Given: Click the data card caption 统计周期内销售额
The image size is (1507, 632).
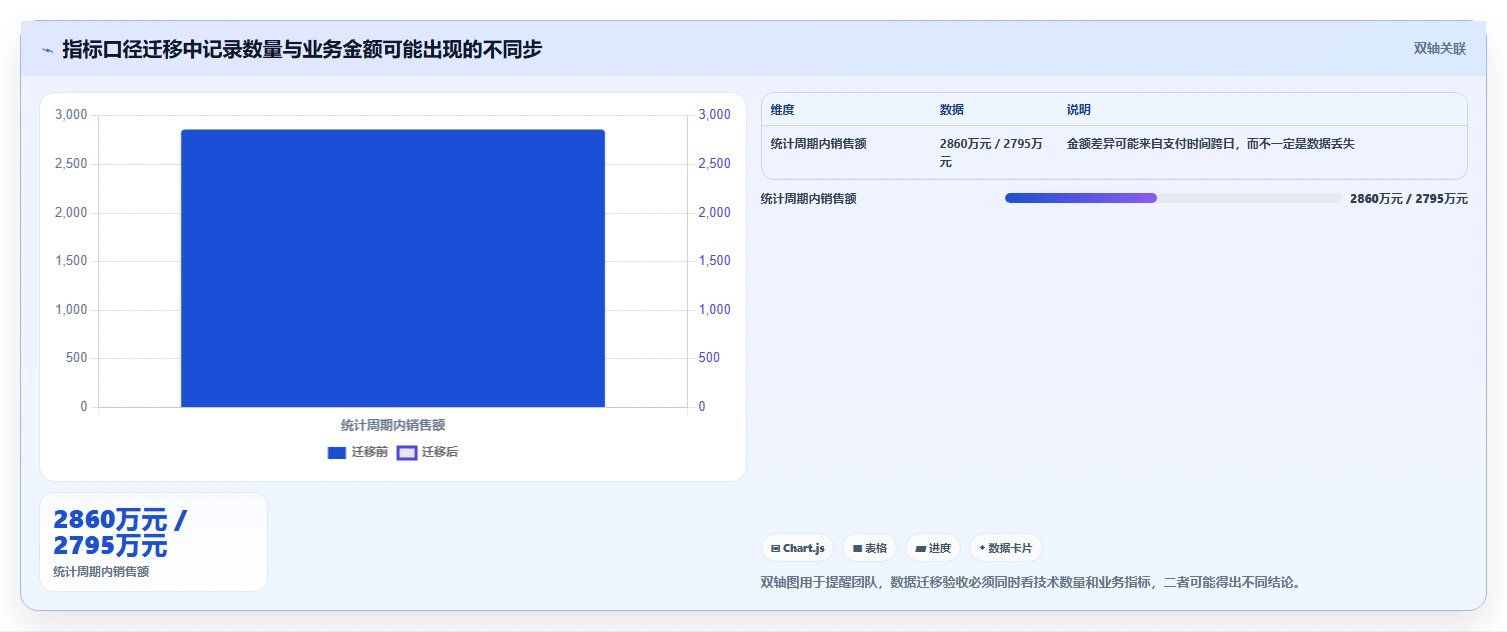Looking at the screenshot, I should click(101, 572).
